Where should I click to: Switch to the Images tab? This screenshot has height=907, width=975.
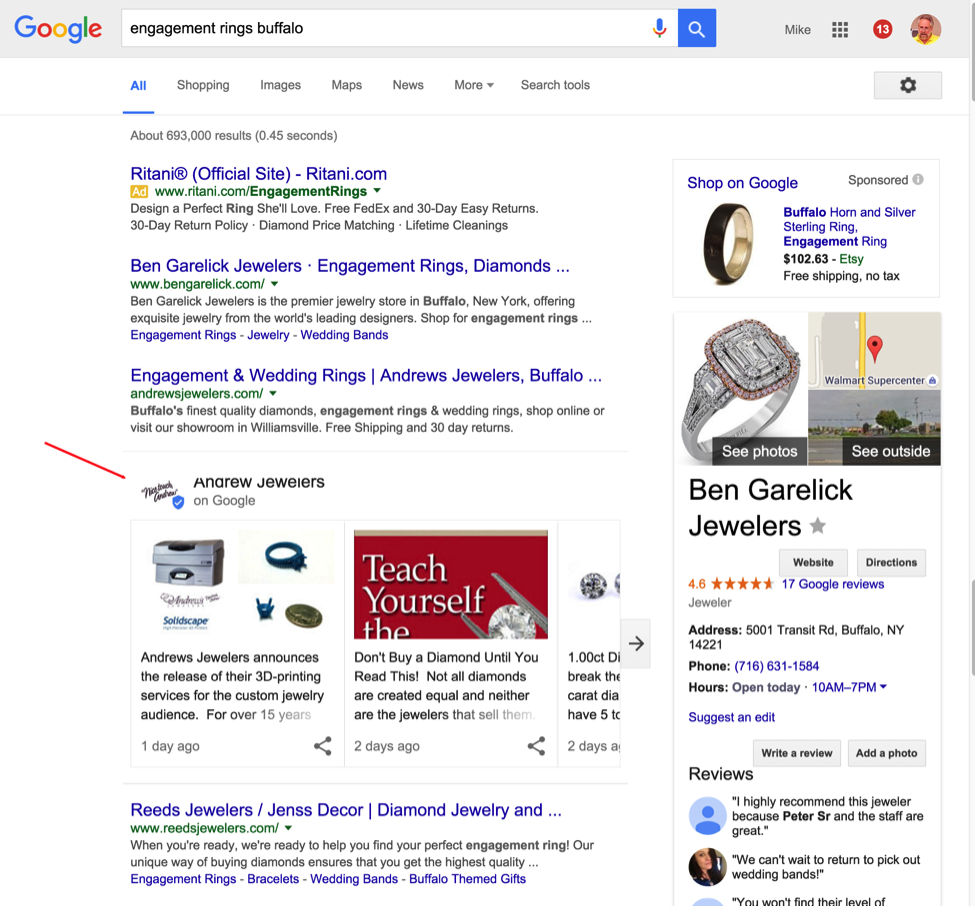click(x=280, y=85)
